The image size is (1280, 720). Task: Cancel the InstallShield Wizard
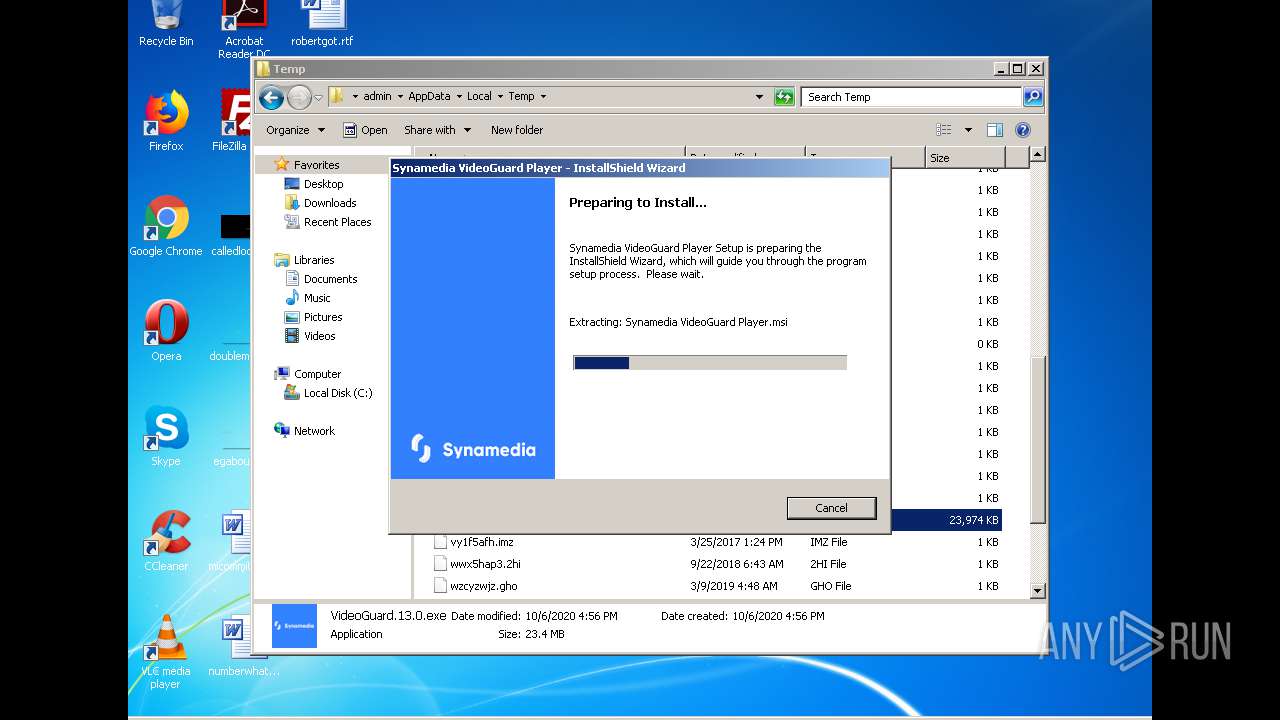(x=831, y=508)
